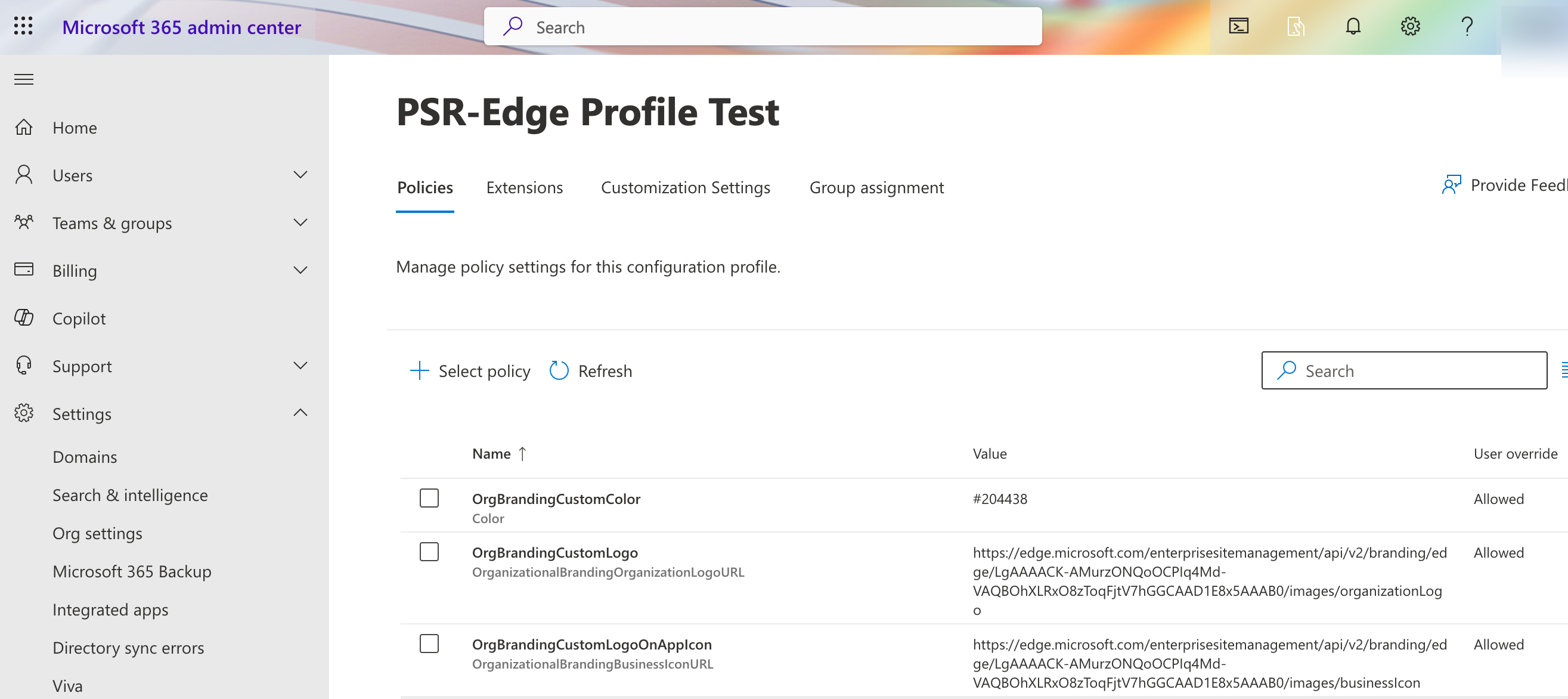The width and height of the screenshot is (1568, 699).
Task: Open the settings gear in header
Action: tap(1410, 26)
